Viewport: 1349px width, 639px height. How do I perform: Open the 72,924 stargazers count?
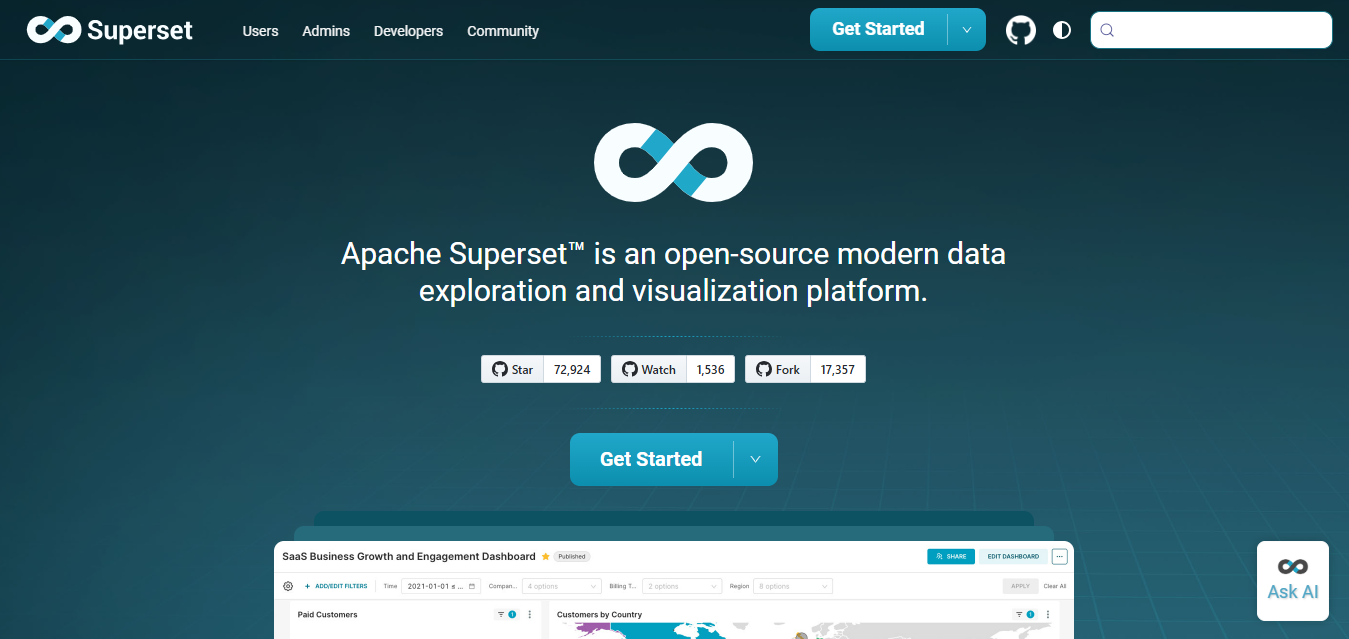click(x=572, y=369)
